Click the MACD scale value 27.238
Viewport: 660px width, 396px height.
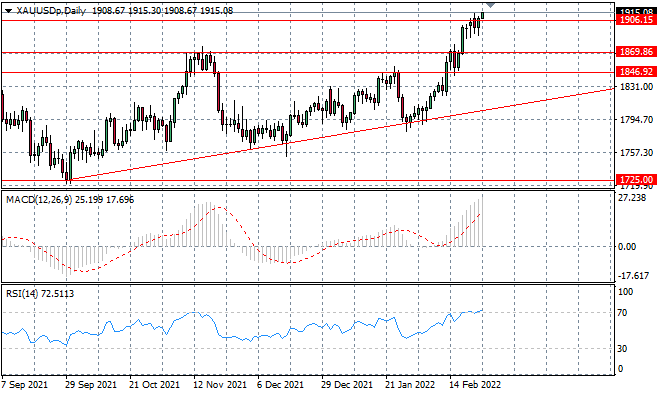[x=632, y=198]
